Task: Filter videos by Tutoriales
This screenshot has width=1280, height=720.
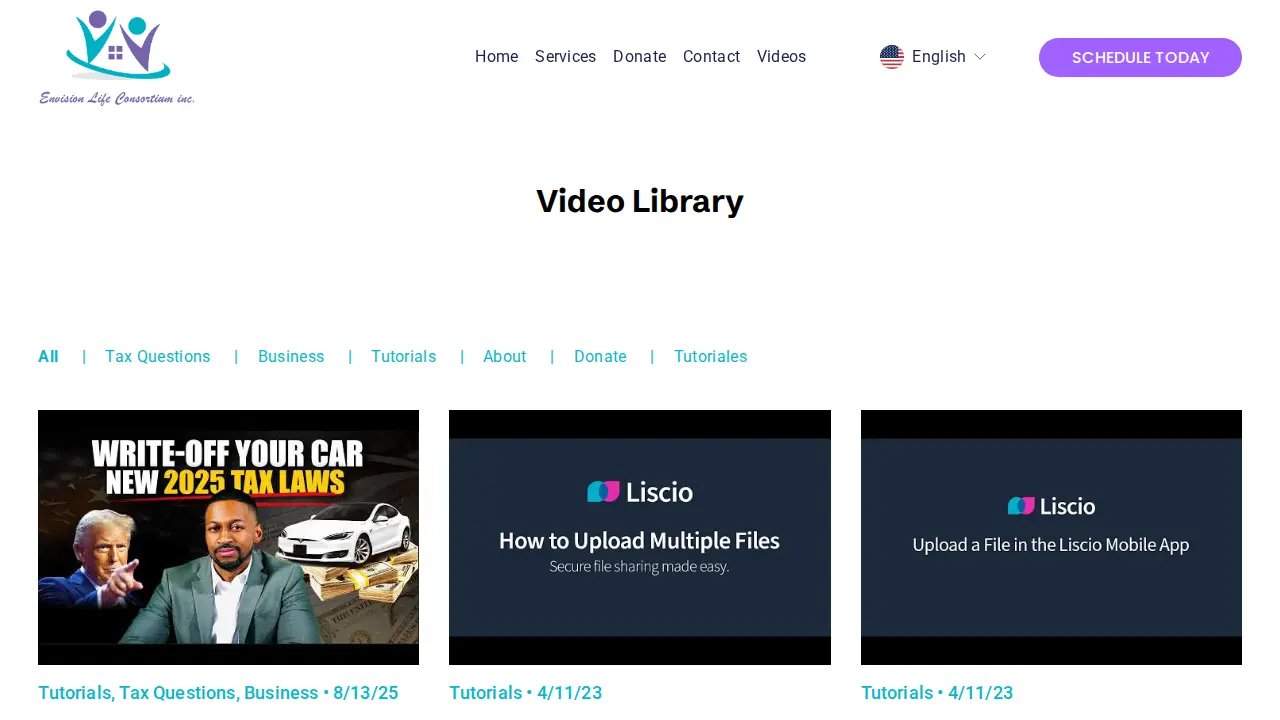Action: point(711,357)
